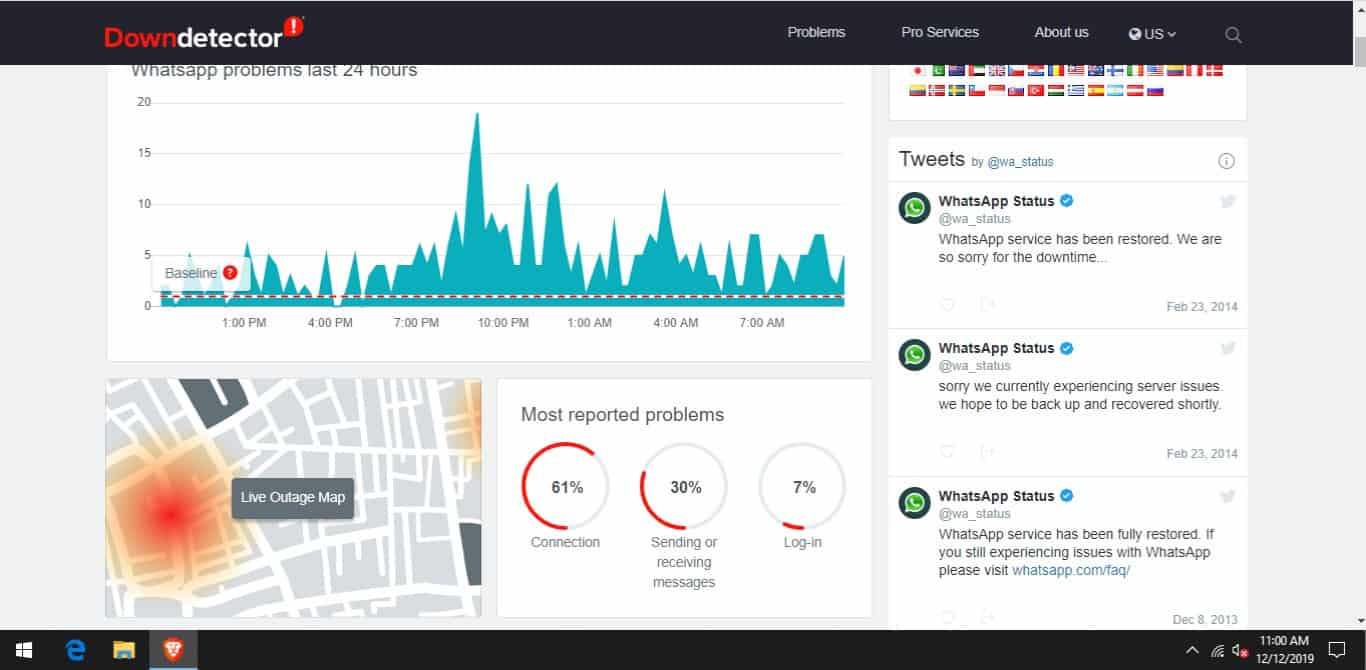The height and width of the screenshot is (670, 1366).
Task: Select the Finland flag
Action: coord(1115,70)
